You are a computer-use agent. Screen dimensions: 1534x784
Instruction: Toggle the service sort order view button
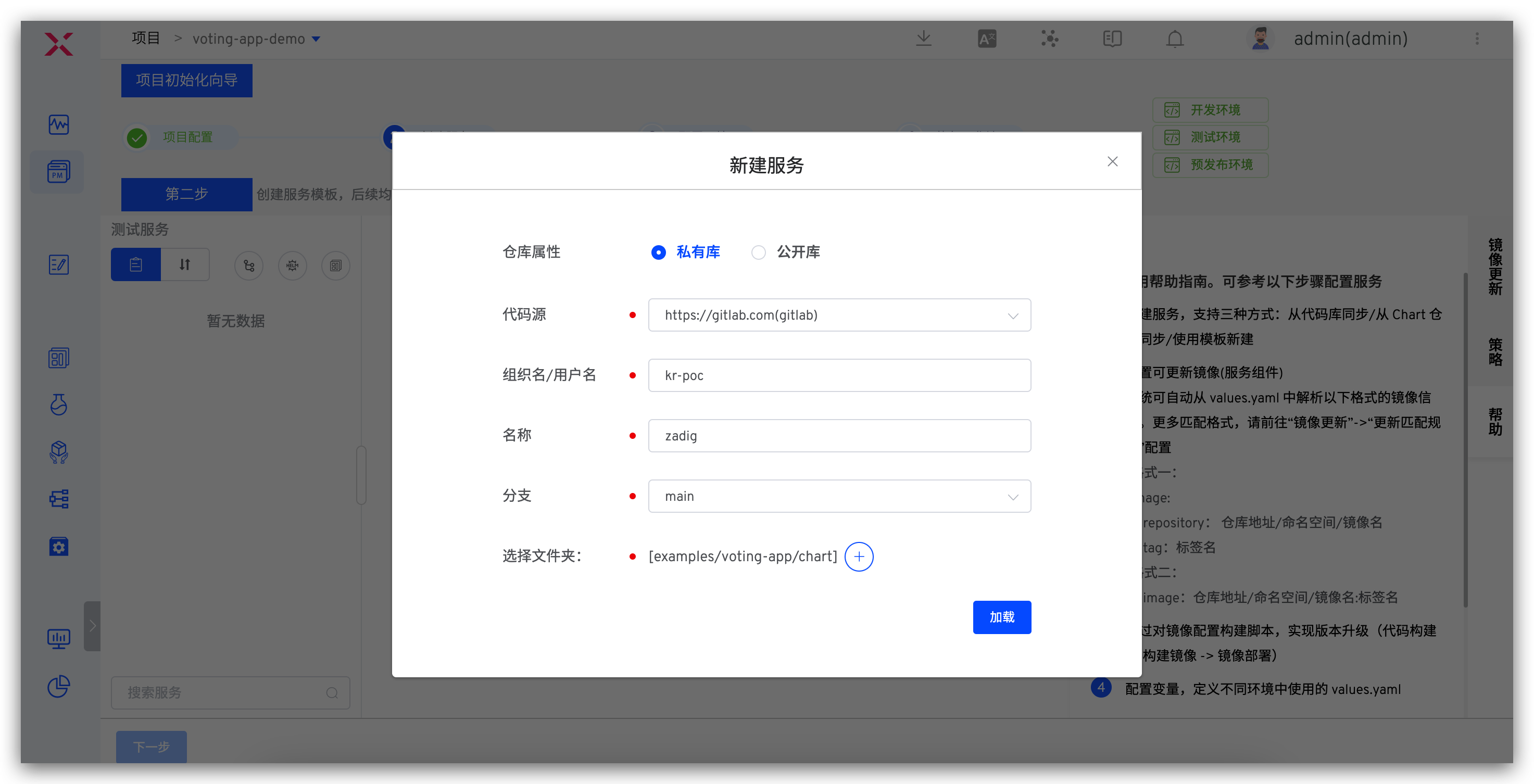pos(185,264)
